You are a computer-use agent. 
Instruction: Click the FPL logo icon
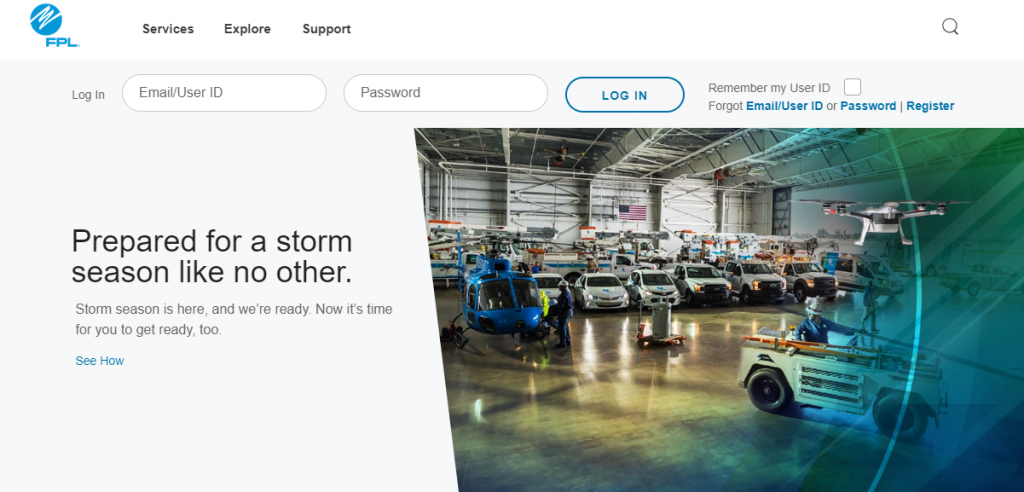point(54,25)
